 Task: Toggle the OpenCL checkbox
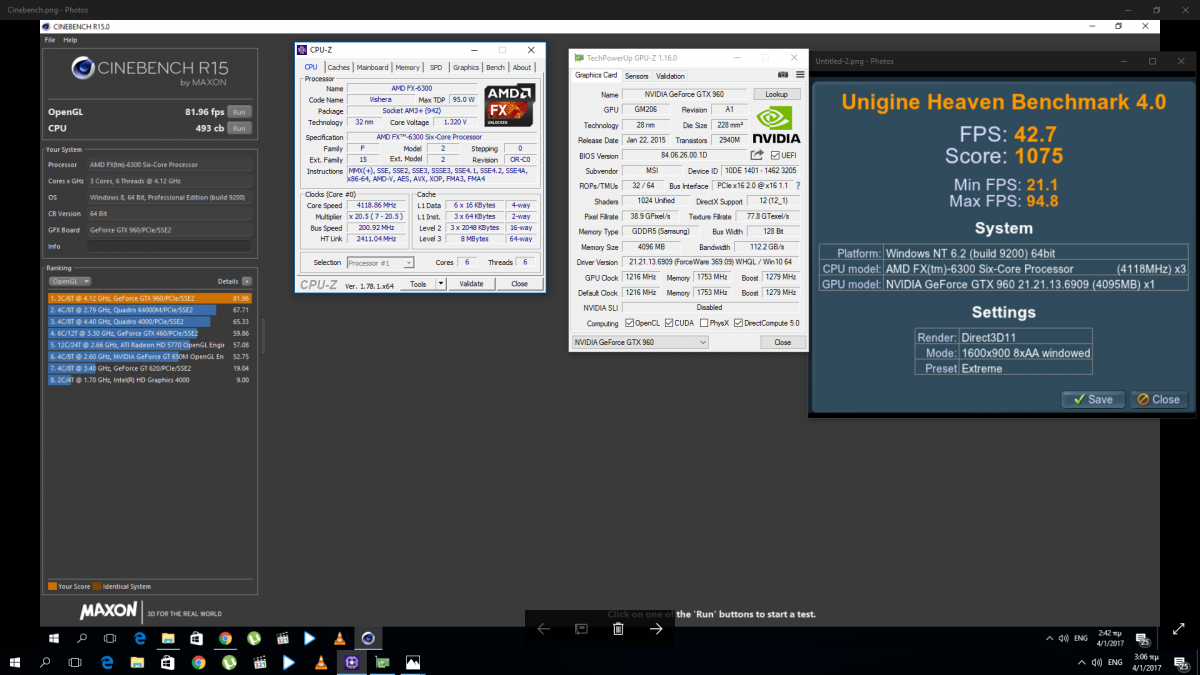(x=629, y=323)
